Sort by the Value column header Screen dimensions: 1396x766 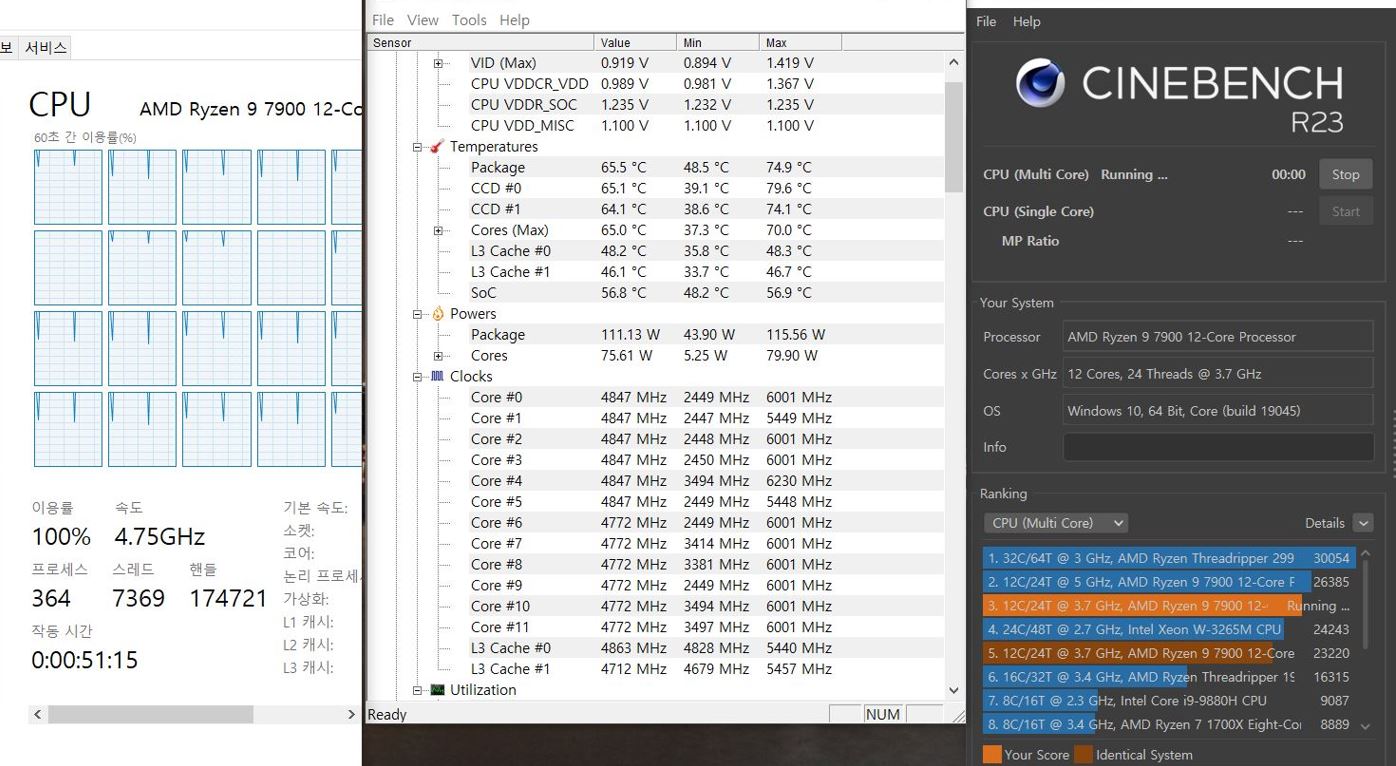(636, 43)
